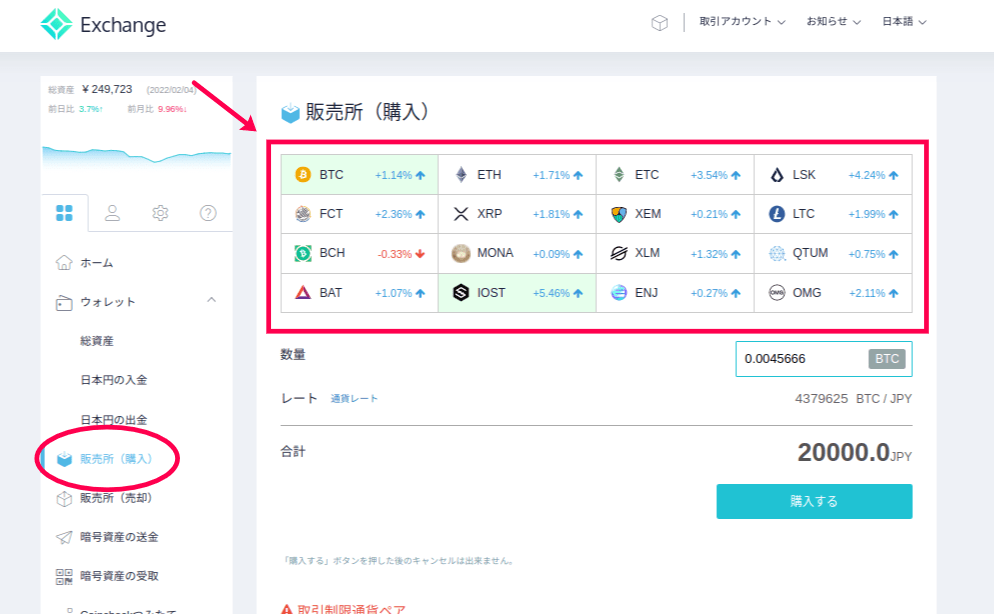Click the MONA coin icon
The width and height of the screenshot is (994, 614).
point(461,253)
